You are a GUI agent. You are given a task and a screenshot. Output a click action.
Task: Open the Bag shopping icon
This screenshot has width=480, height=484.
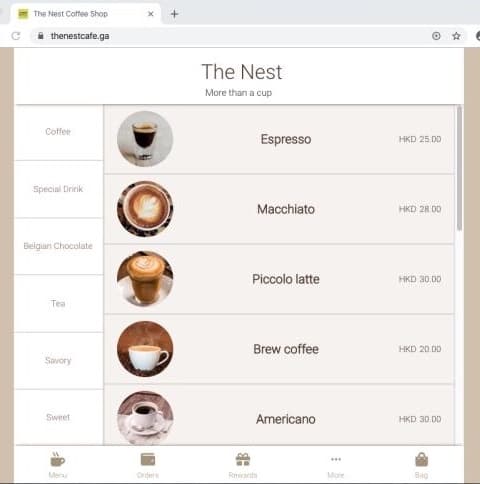pos(421,459)
